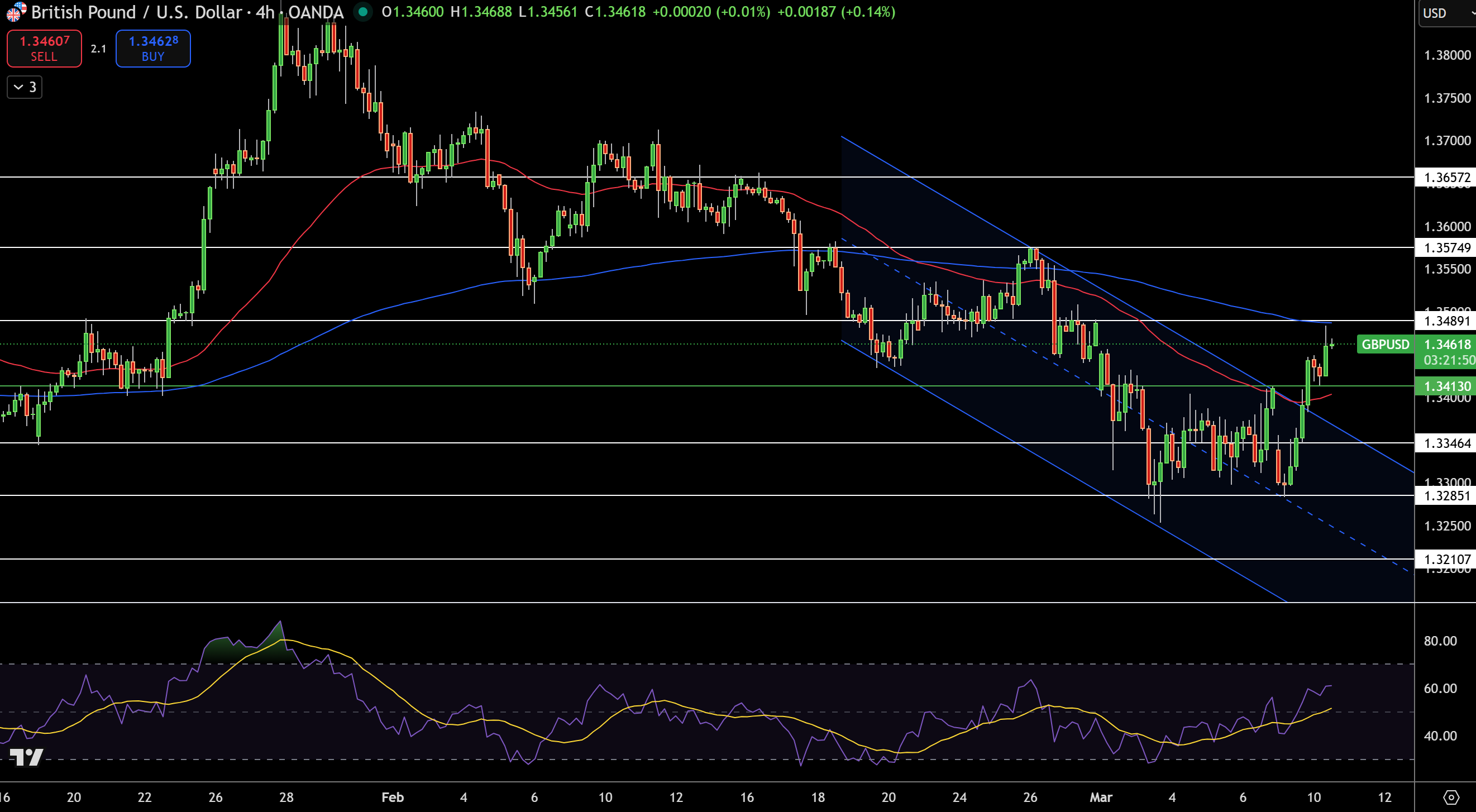
Task: Click the GBPUSD current price tag
Action: coord(1384,345)
